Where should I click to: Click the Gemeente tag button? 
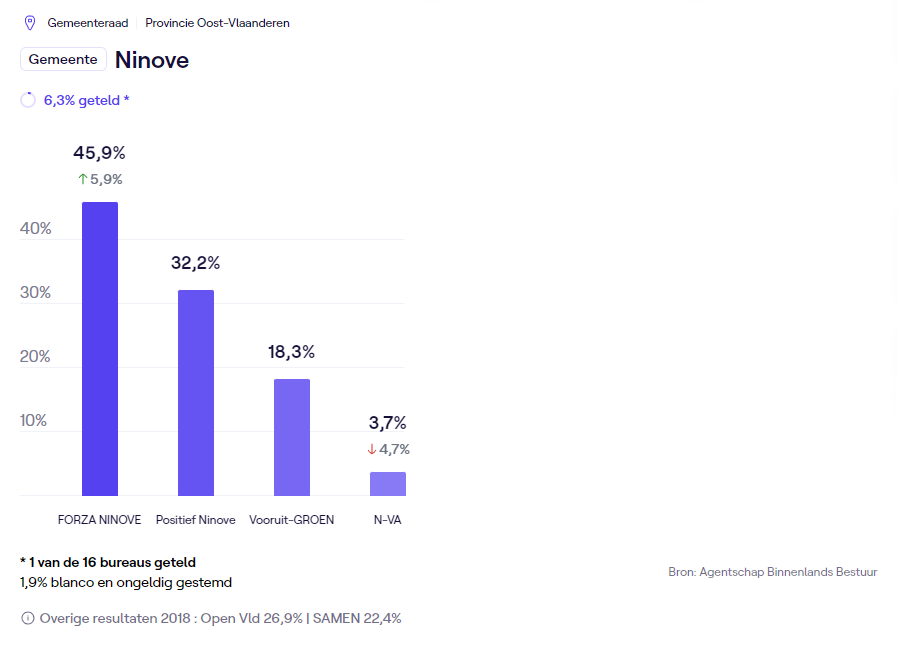point(63,59)
